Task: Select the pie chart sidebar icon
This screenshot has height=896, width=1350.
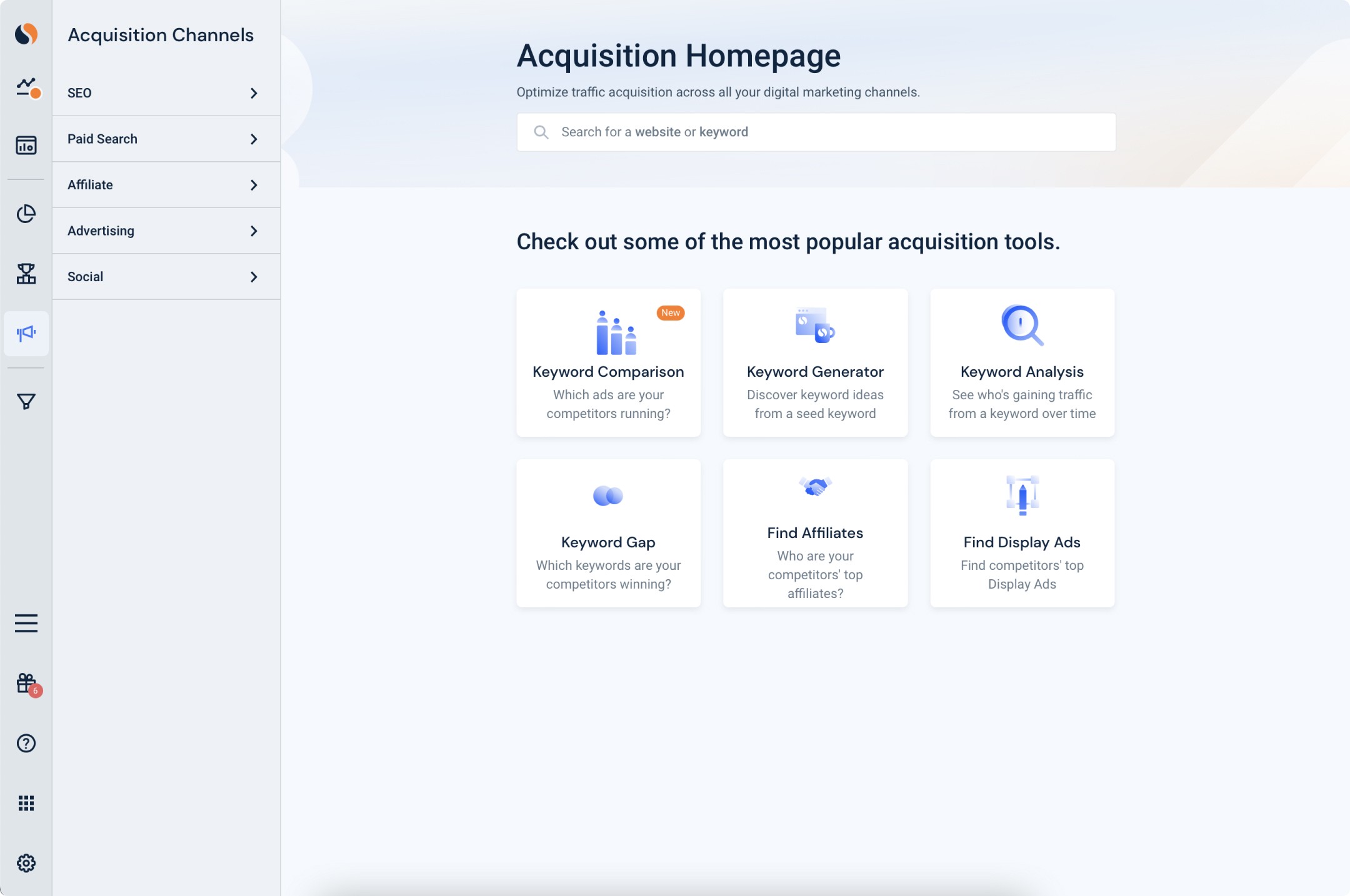Action: (x=26, y=214)
